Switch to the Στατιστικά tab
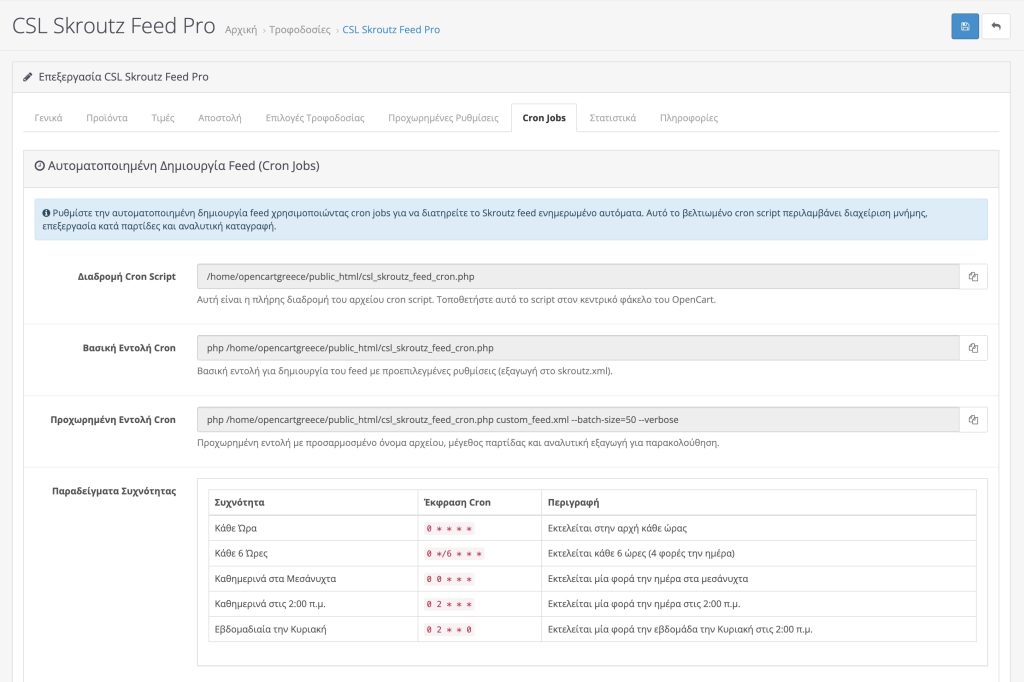Image resolution: width=1024 pixels, height=682 pixels. 613,118
